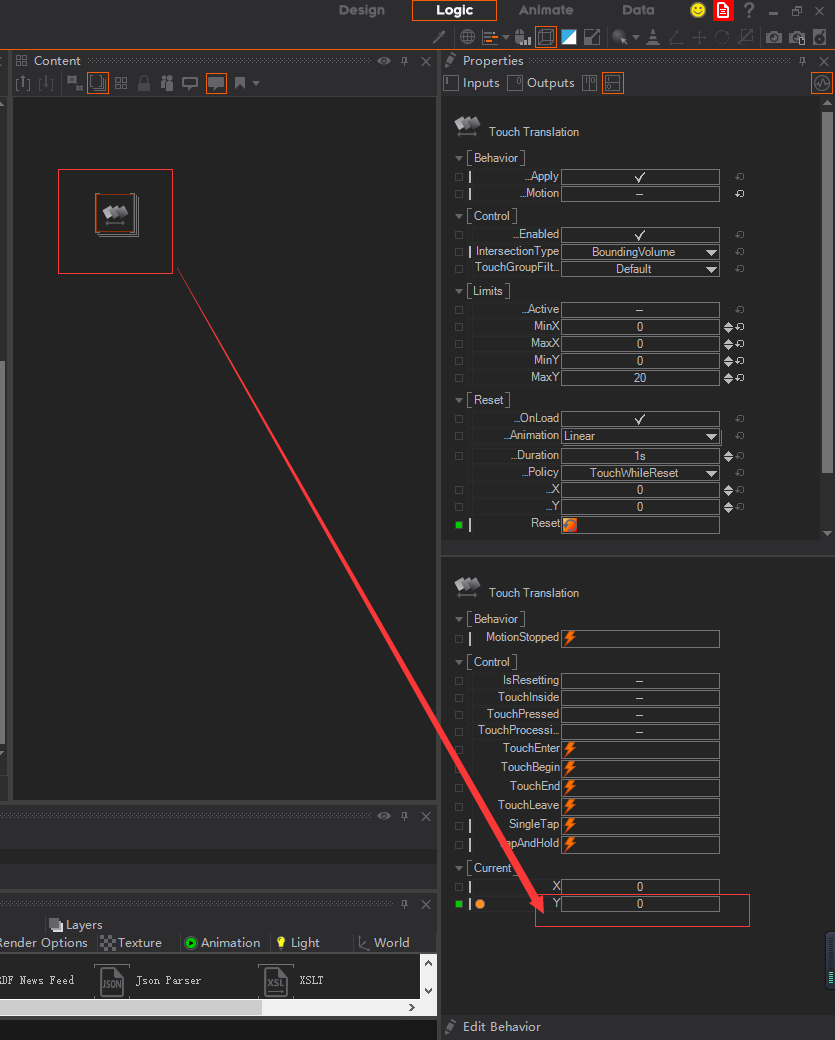
Task: Click the camera snapshot icon in toolbar
Action: (x=773, y=37)
